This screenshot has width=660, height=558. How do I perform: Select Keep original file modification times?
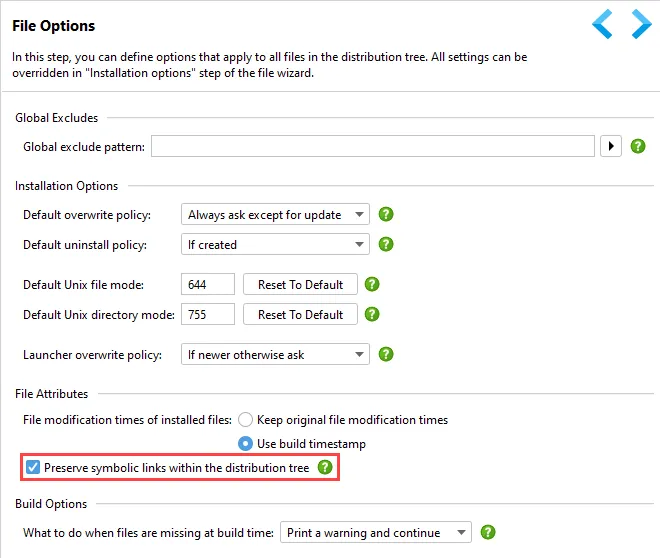click(x=245, y=420)
